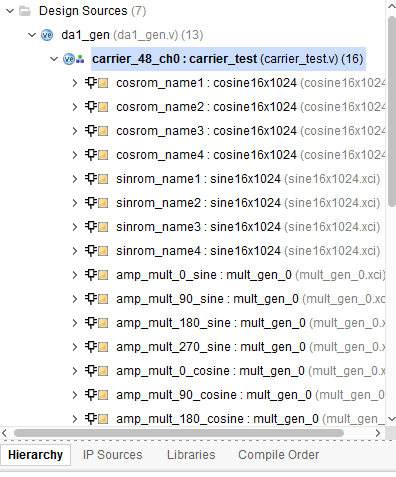The height and width of the screenshot is (477, 396).
Task: Click the IP icon of cosrom_name2
Action: pos(97,106)
